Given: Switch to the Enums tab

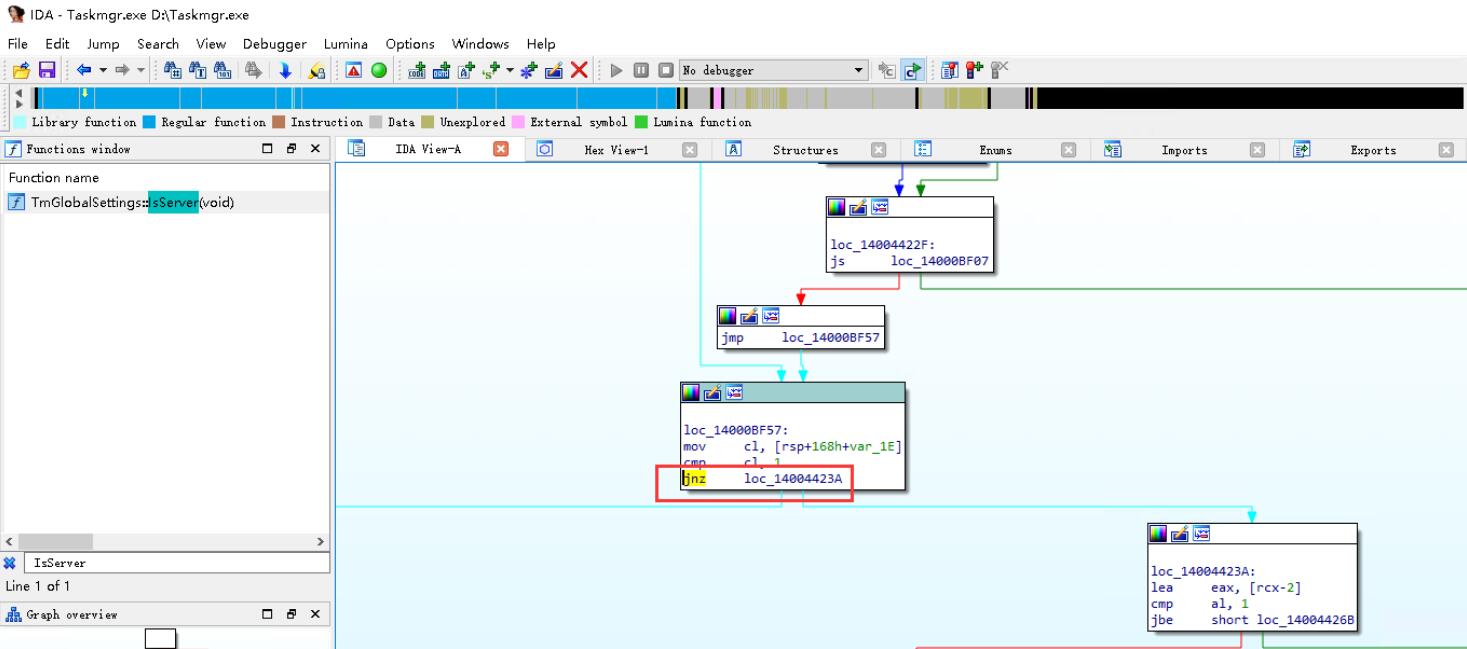Looking at the screenshot, I should tap(995, 150).
